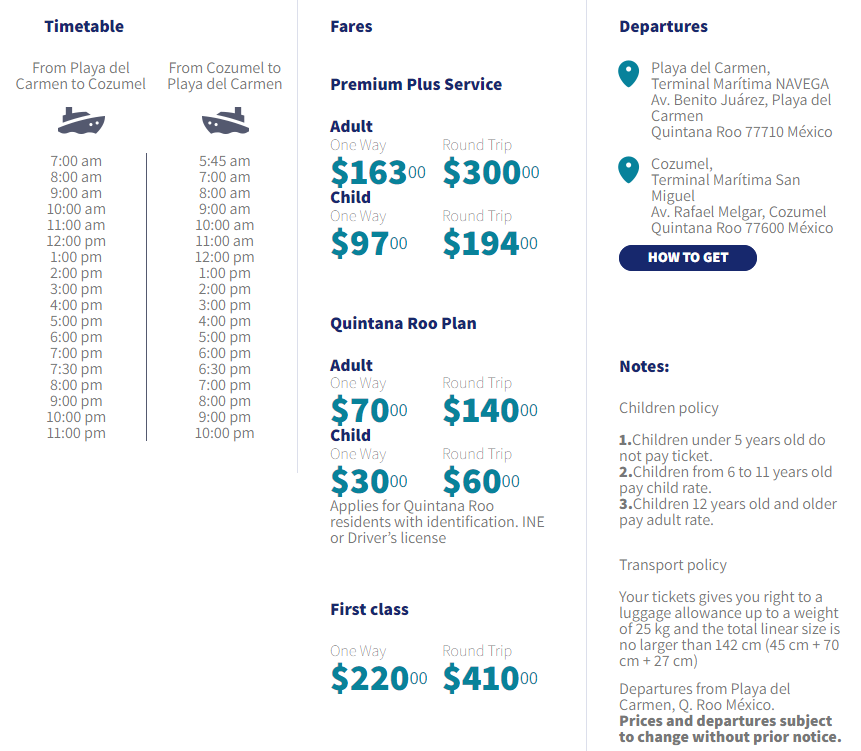Click the Timetable section heading
Viewport: 861px width, 751px height.
coord(84,27)
